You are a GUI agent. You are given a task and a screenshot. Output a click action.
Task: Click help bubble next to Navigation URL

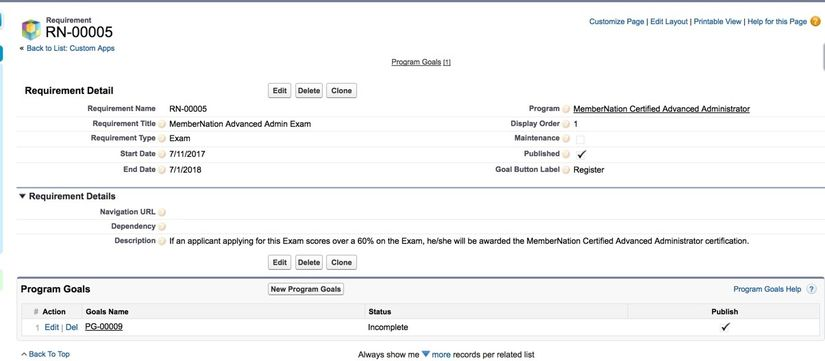tap(162, 212)
